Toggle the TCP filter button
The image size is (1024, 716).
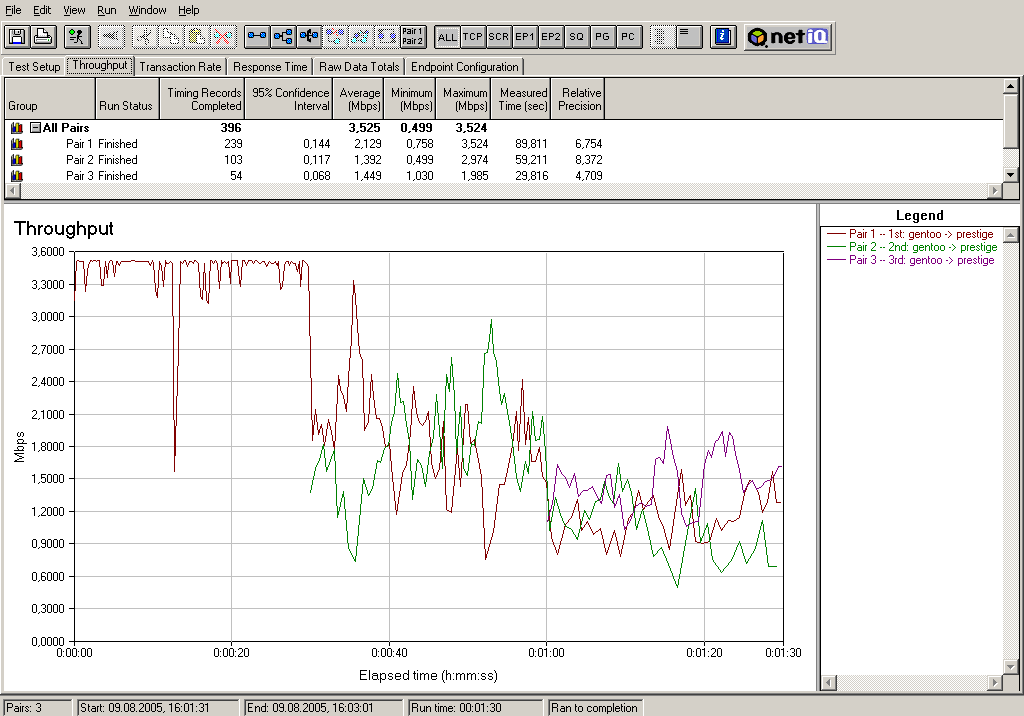click(x=473, y=37)
